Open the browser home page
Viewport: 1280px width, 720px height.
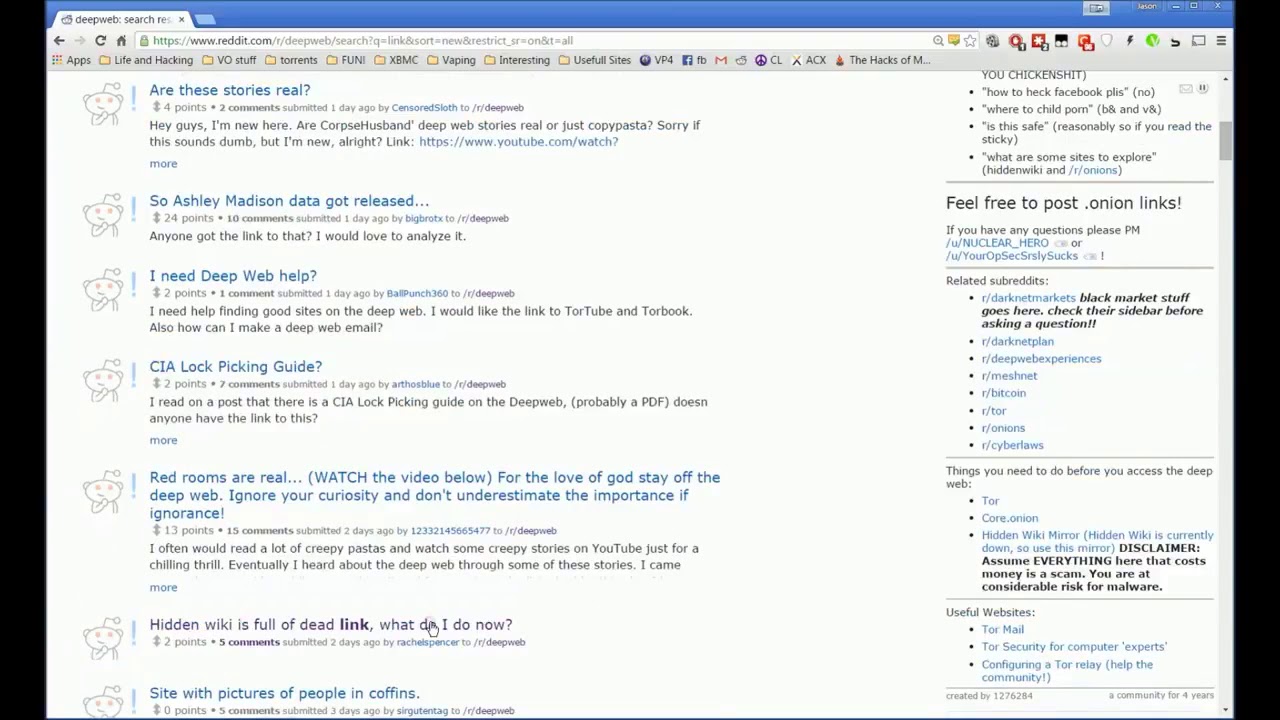[x=121, y=41]
